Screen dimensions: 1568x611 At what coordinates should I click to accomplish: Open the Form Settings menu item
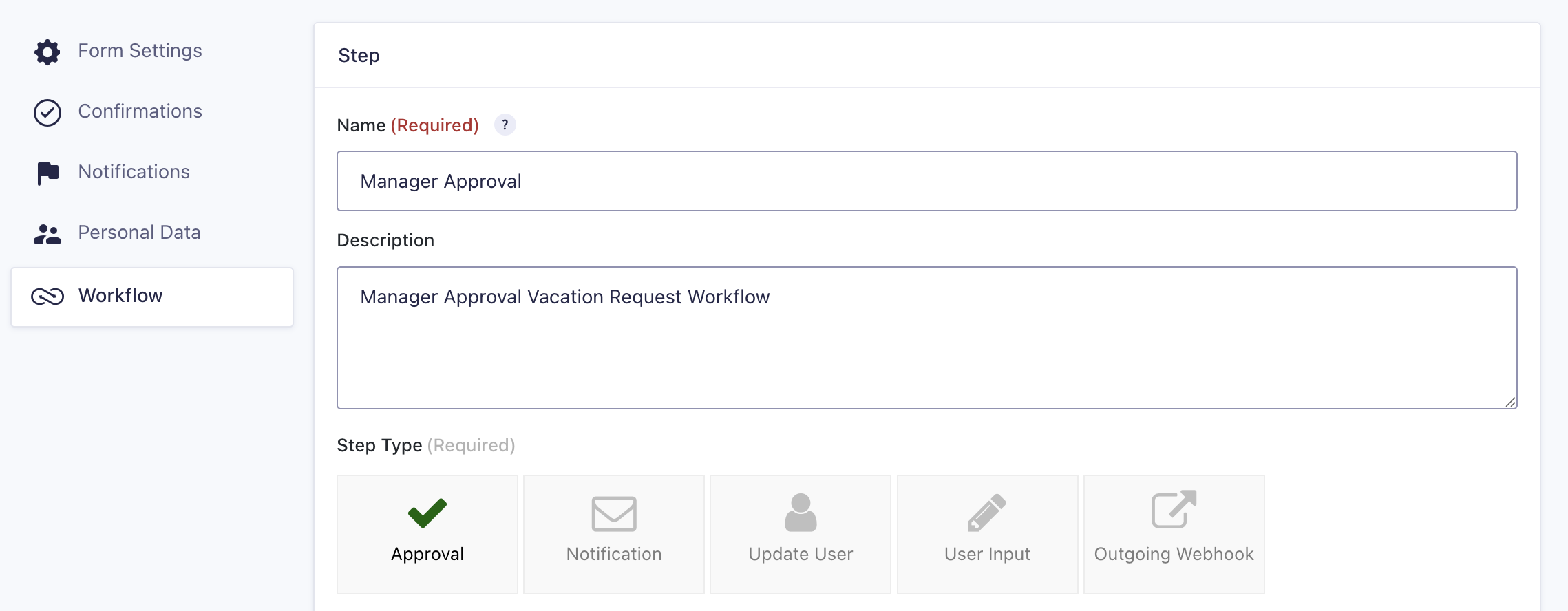[x=140, y=51]
